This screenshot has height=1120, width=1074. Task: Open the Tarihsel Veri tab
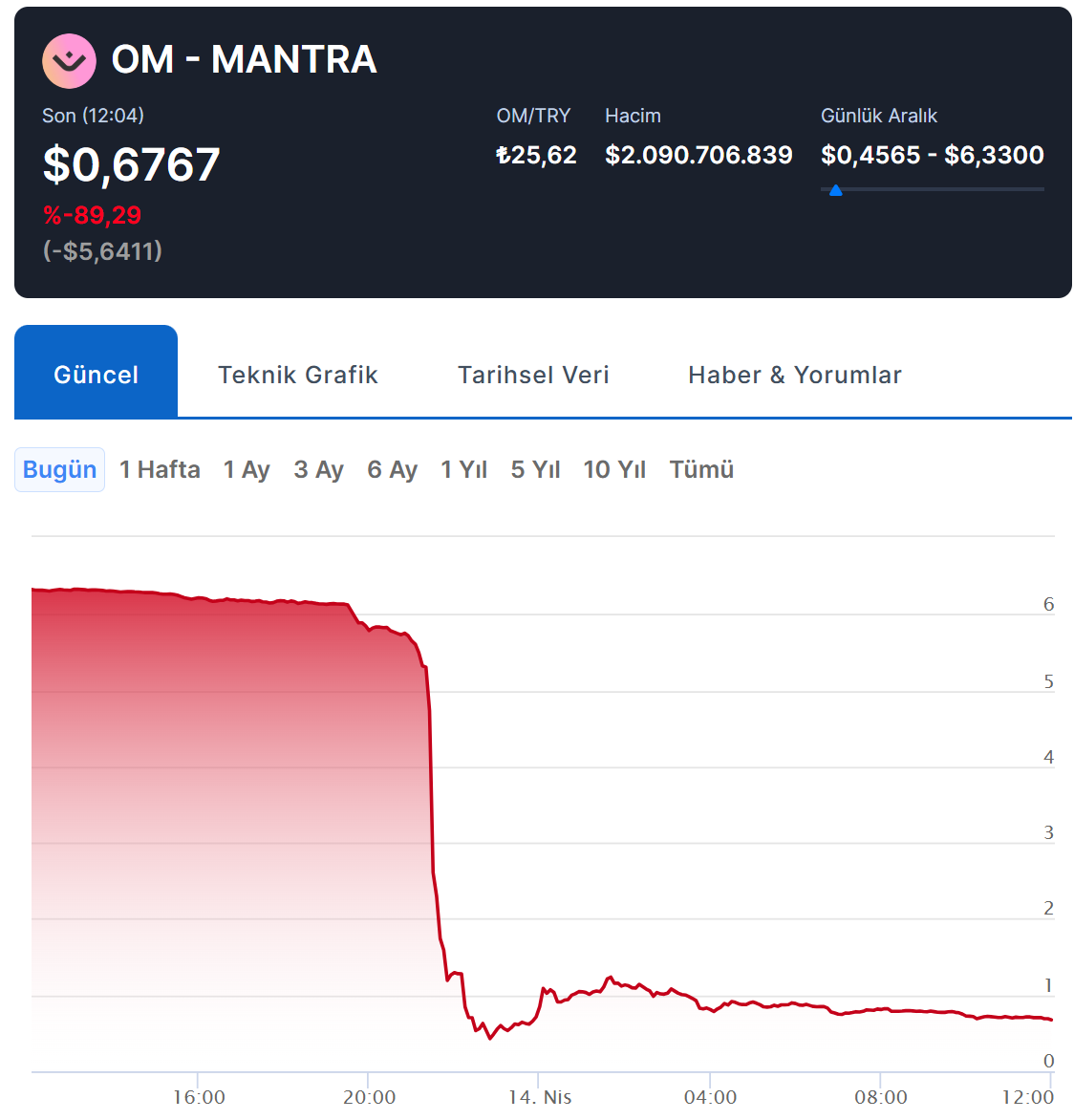(x=533, y=375)
